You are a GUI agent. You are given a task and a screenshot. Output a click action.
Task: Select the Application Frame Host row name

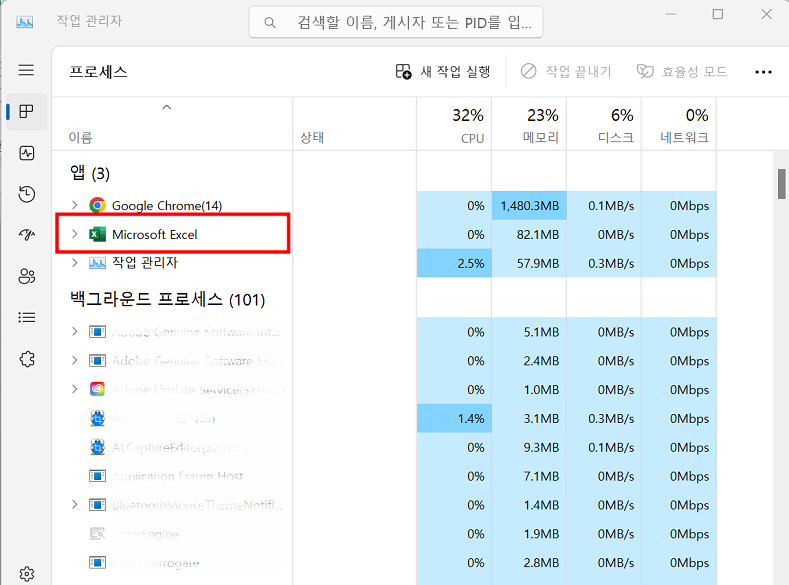[x=178, y=476]
